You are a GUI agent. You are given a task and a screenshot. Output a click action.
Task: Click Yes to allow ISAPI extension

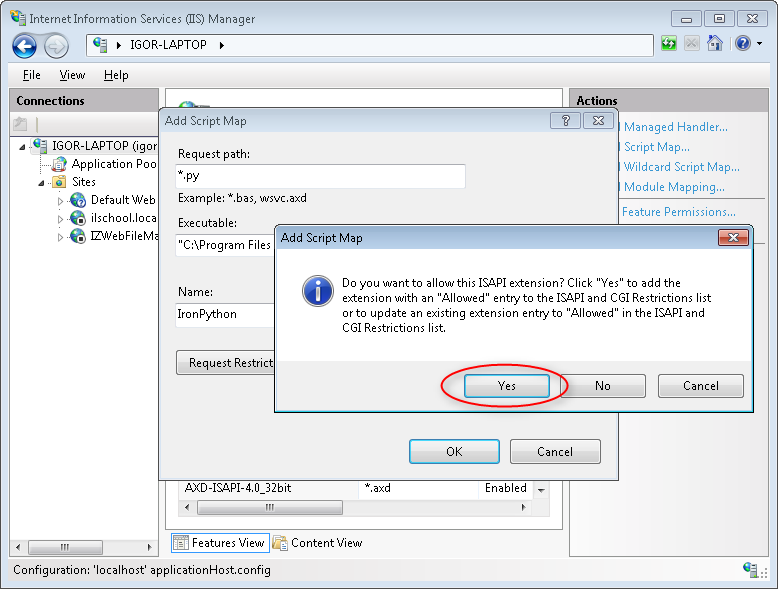click(x=507, y=386)
